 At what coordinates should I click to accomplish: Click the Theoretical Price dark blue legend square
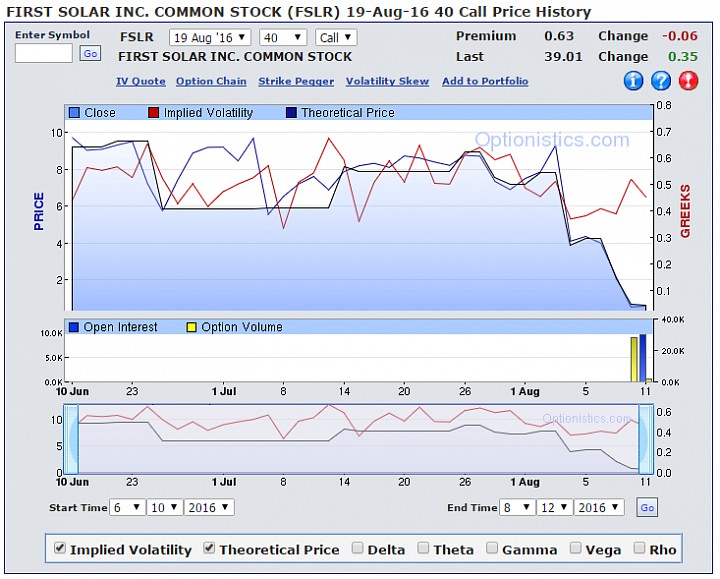(x=291, y=112)
